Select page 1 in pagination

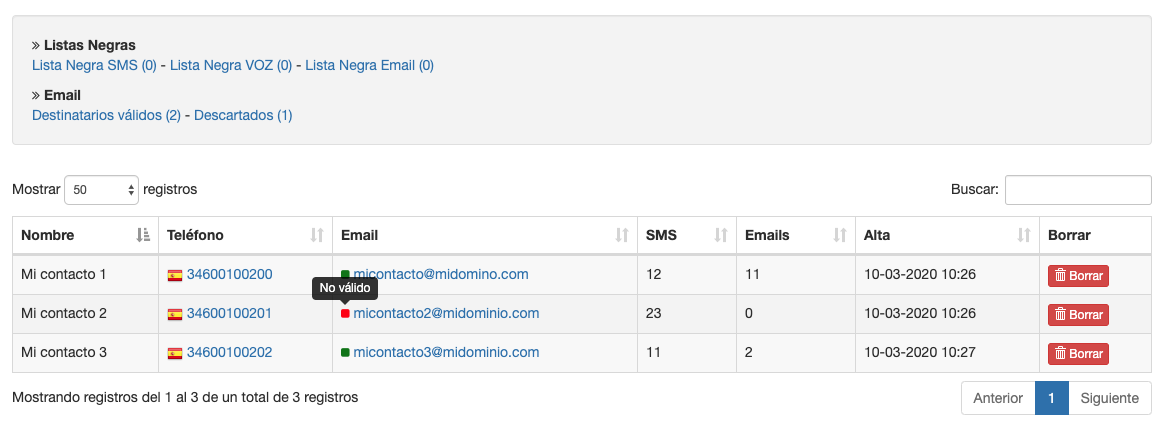pos(1052,398)
